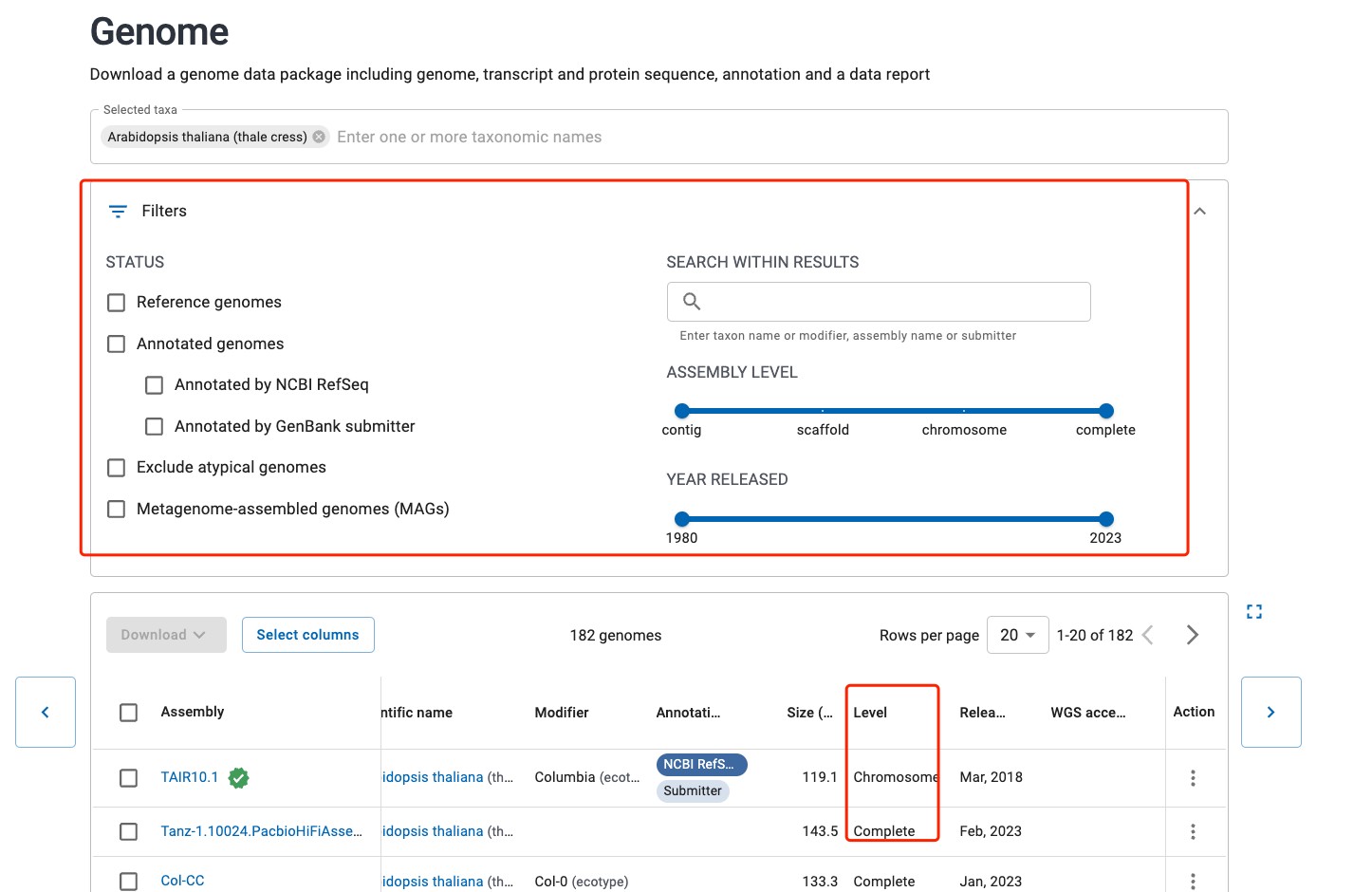The width and height of the screenshot is (1372, 892).
Task: Click the Annotati… column header
Action: coord(689,713)
